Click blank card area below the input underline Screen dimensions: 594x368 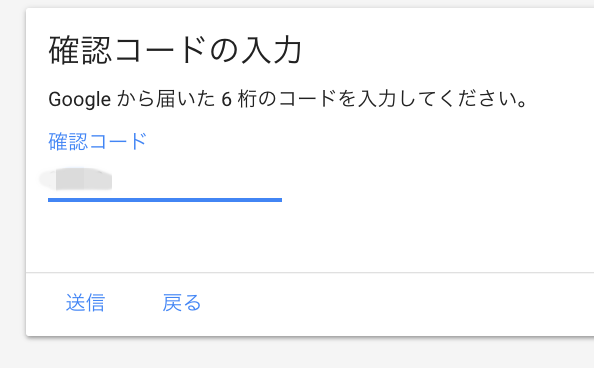point(303,237)
